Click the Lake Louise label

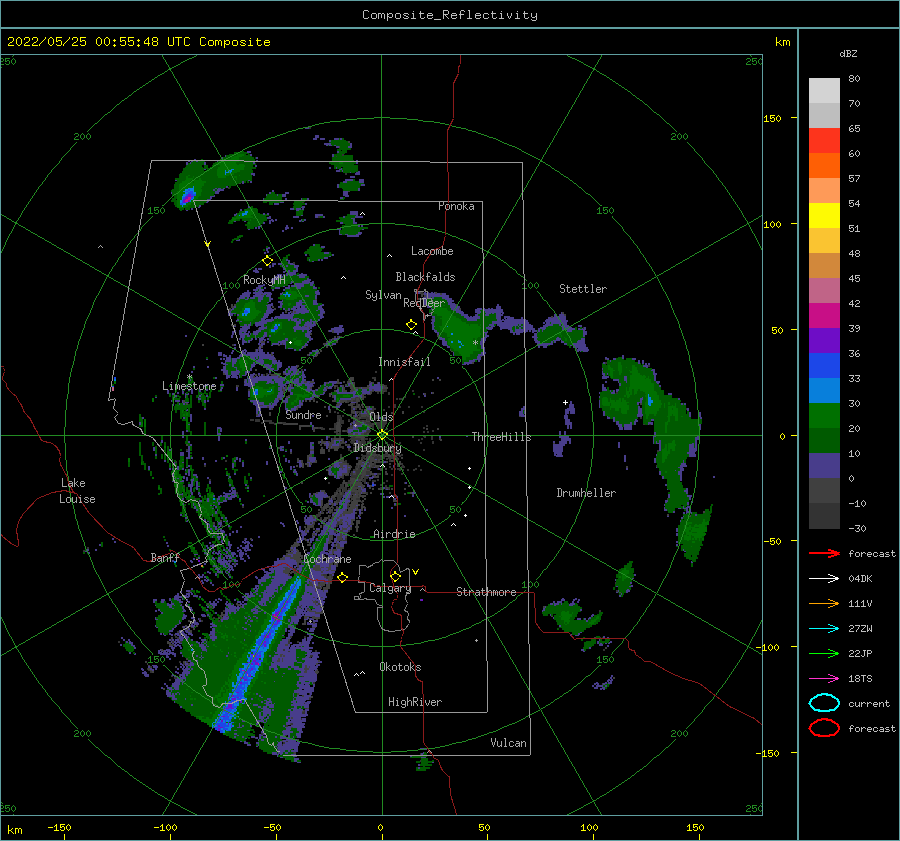click(77, 491)
